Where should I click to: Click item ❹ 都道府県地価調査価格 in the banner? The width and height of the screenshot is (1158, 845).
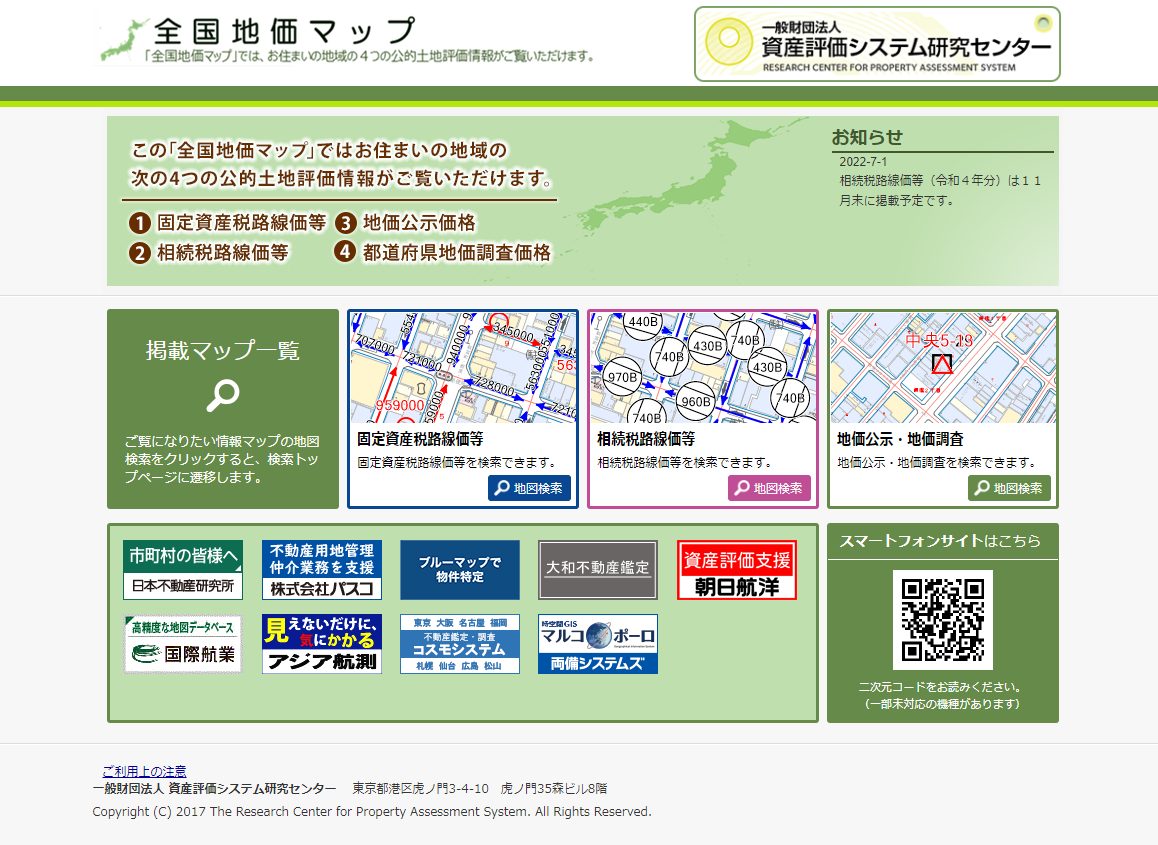[442, 253]
